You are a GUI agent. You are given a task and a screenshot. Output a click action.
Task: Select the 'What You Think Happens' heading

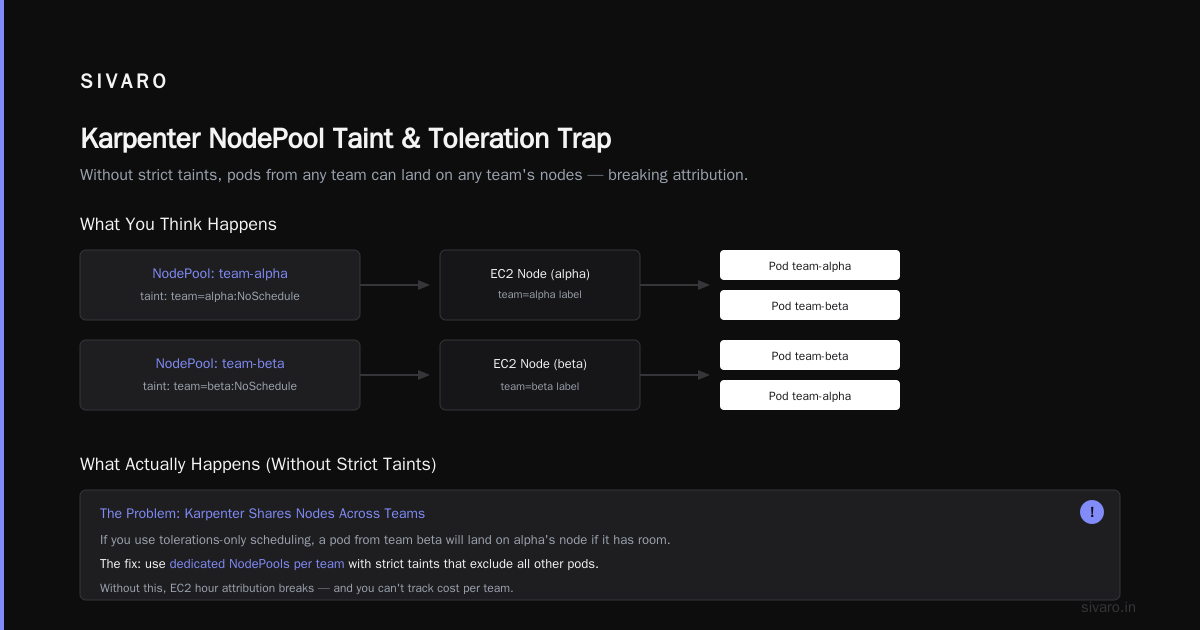click(x=178, y=224)
